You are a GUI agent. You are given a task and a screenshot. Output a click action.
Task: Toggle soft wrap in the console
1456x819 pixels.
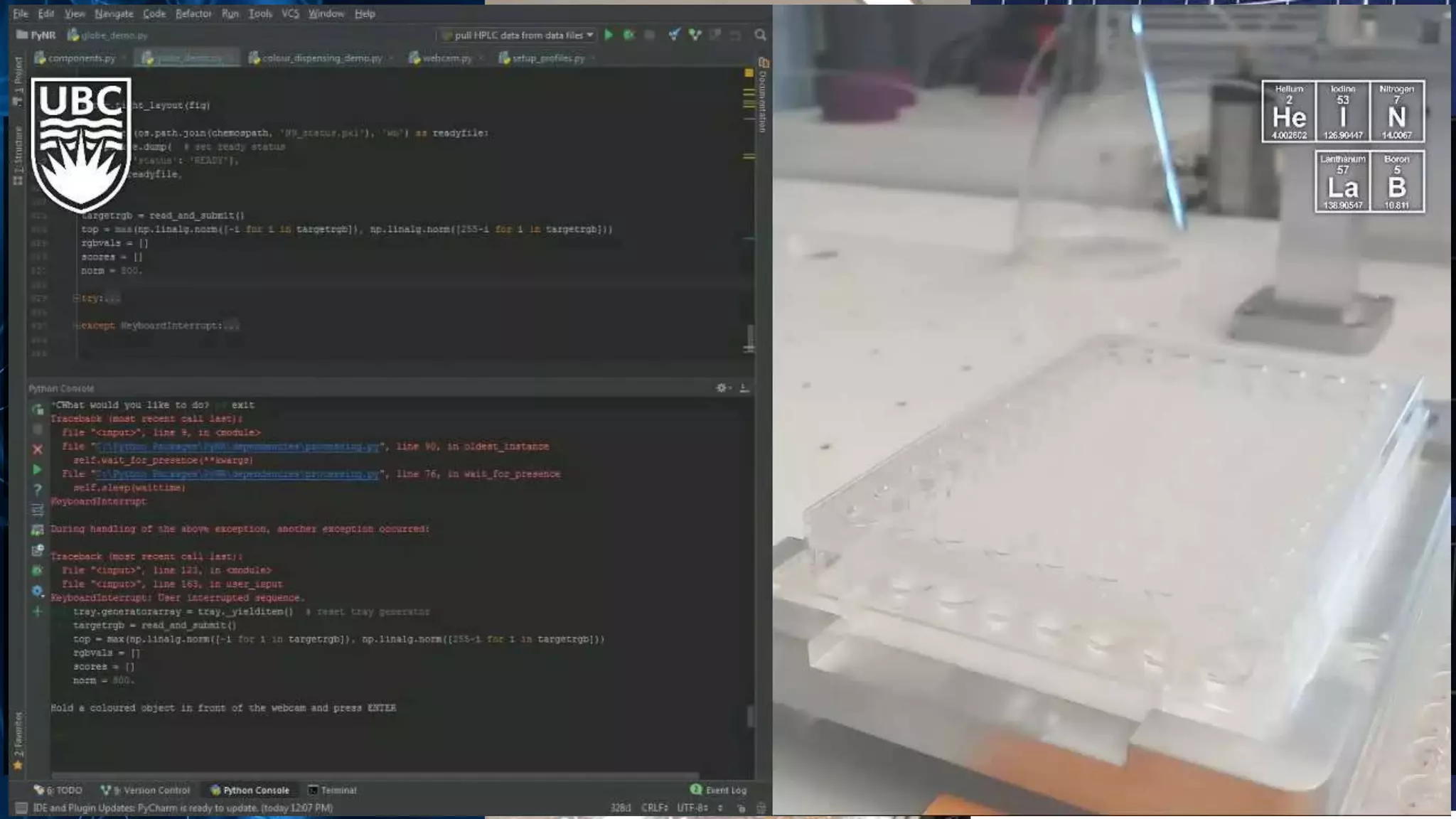point(38,510)
